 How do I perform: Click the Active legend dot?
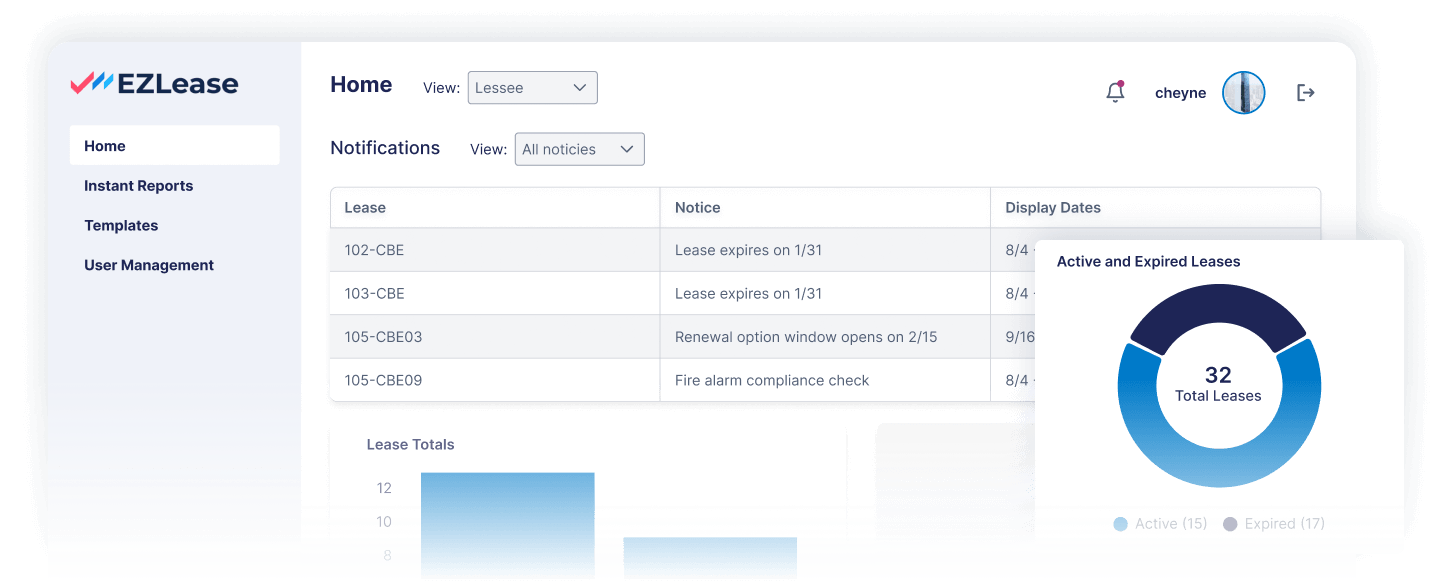(1120, 524)
